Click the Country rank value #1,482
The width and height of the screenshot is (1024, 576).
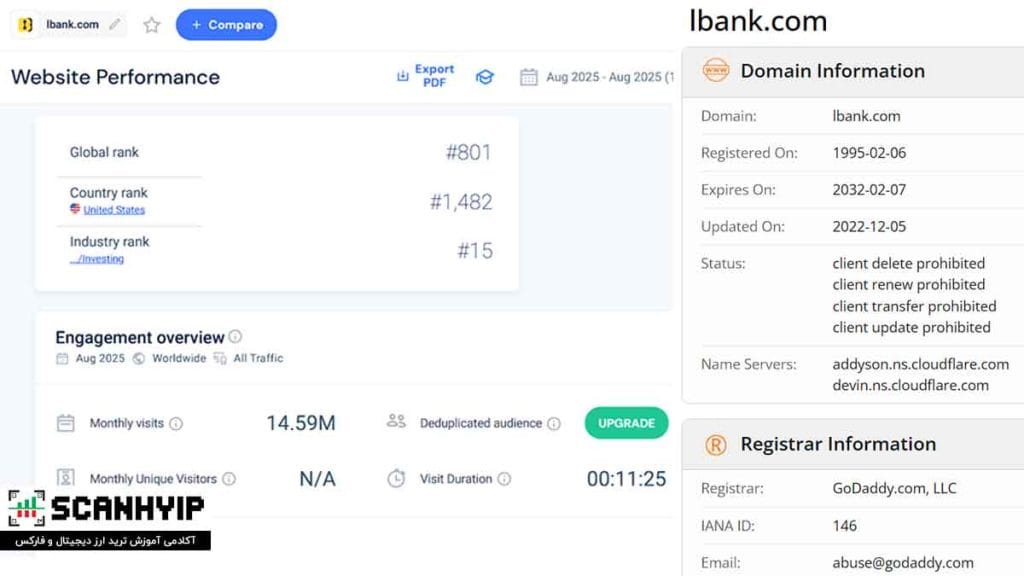click(461, 202)
